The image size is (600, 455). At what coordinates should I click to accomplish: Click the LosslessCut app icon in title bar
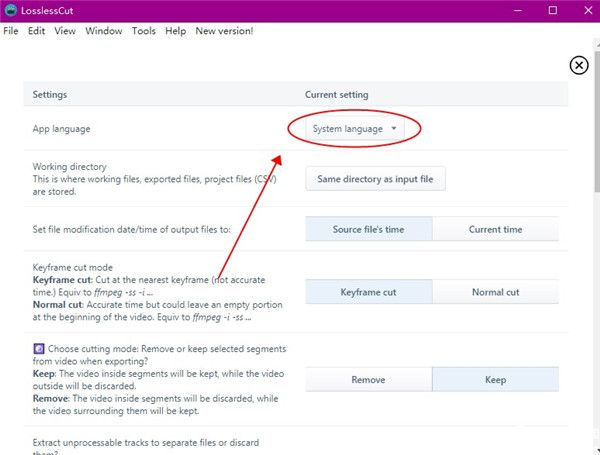[11, 10]
